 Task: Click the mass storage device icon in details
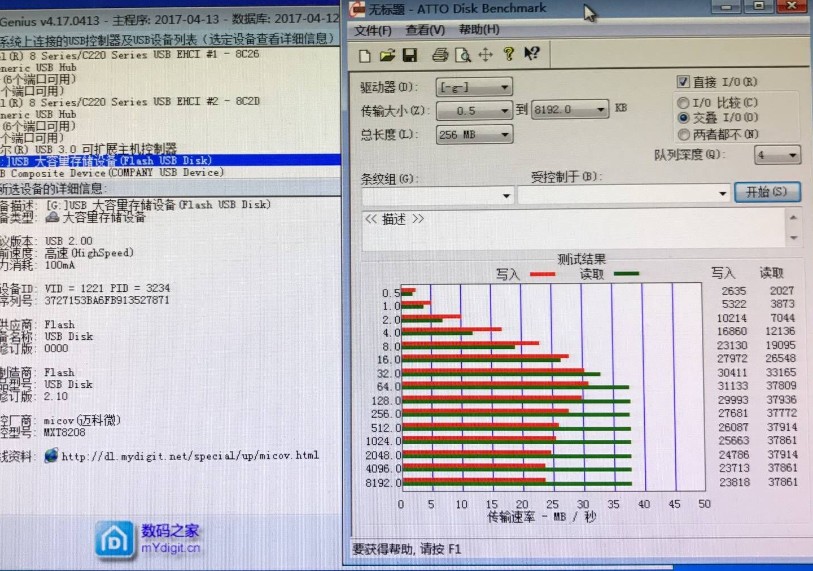pyautogui.click(x=52, y=217)
